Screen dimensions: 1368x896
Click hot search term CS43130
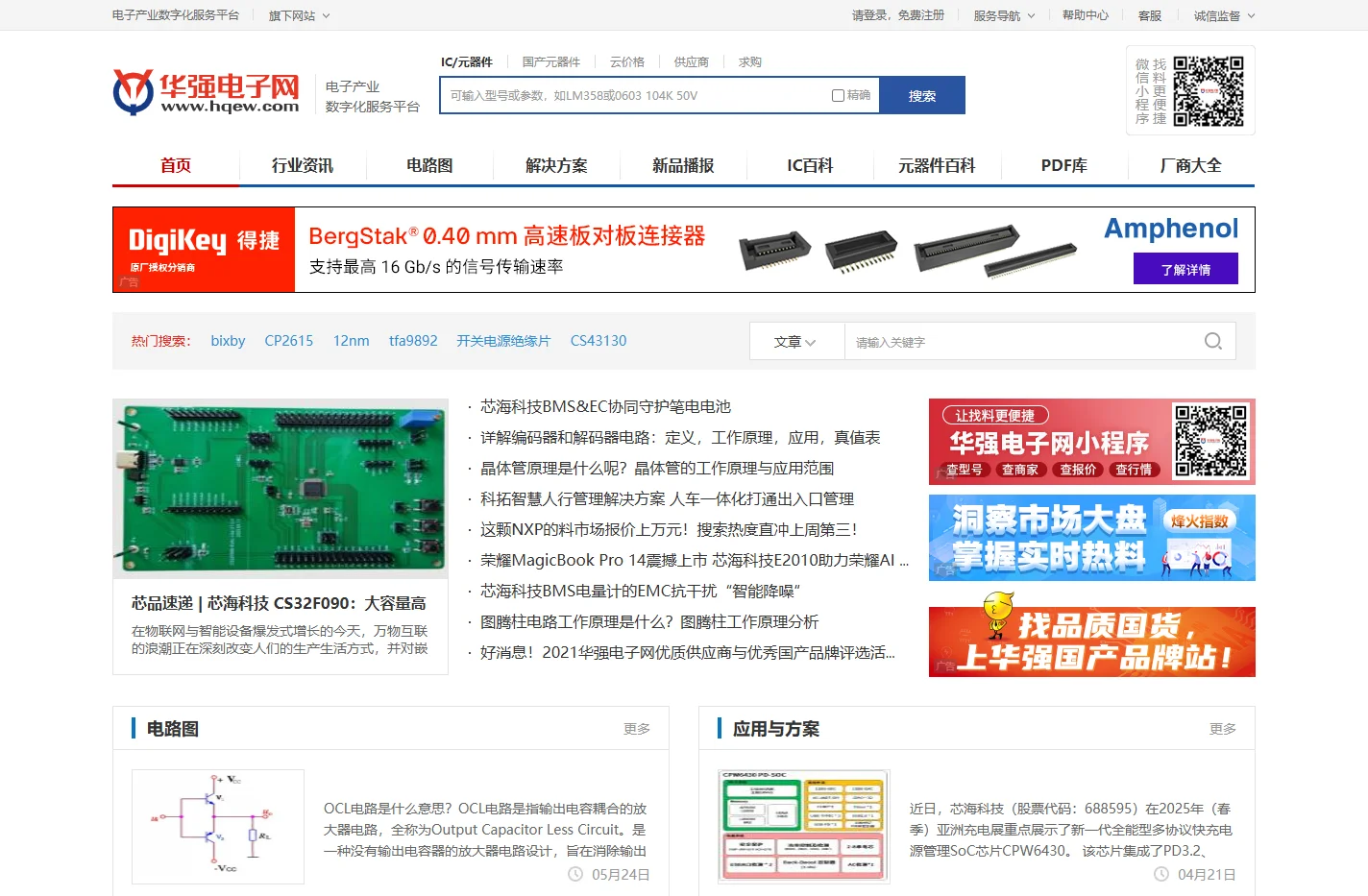pyautogui.click(x=598, y=341)
